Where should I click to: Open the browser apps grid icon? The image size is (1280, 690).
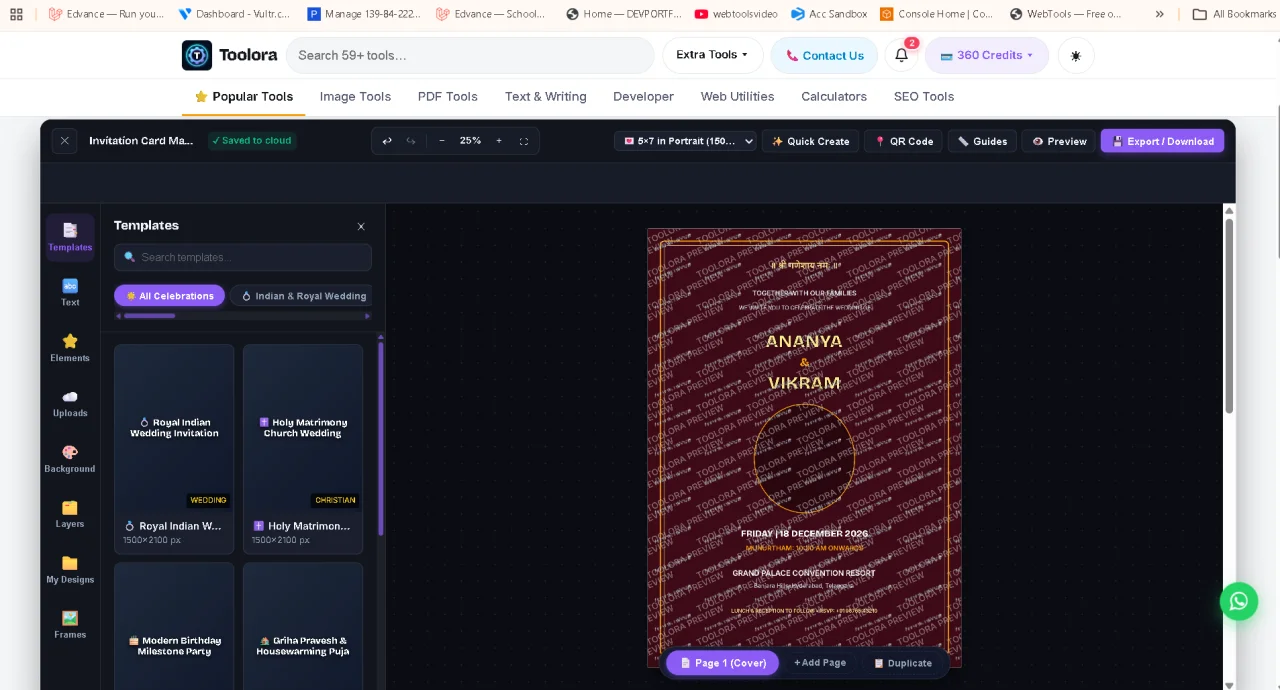[x=16, y=14]
